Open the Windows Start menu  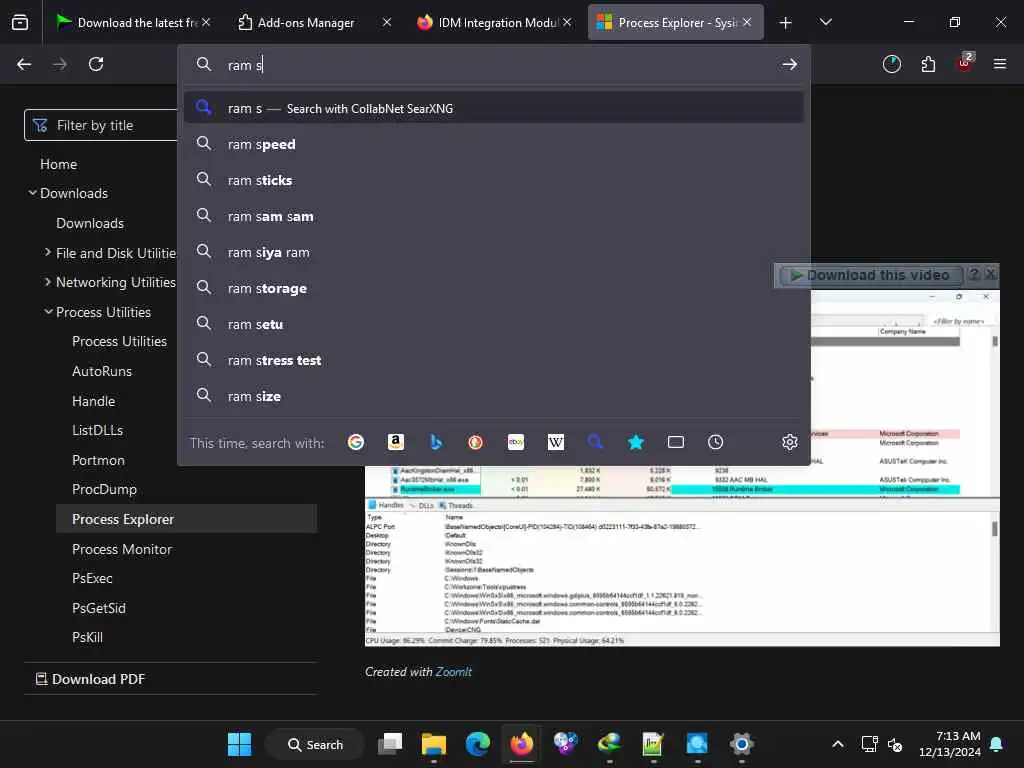(239, 744)
